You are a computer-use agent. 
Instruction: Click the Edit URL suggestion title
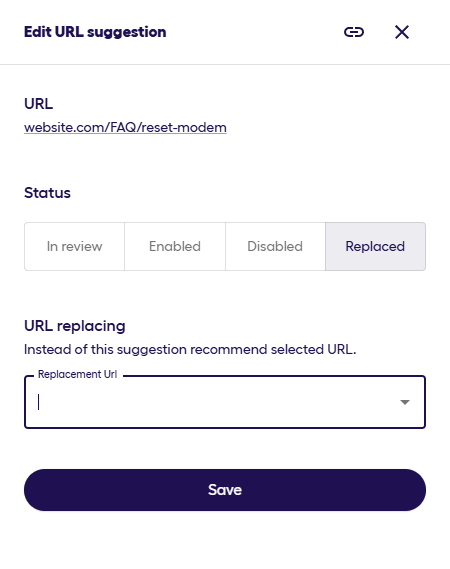(95, 32)
